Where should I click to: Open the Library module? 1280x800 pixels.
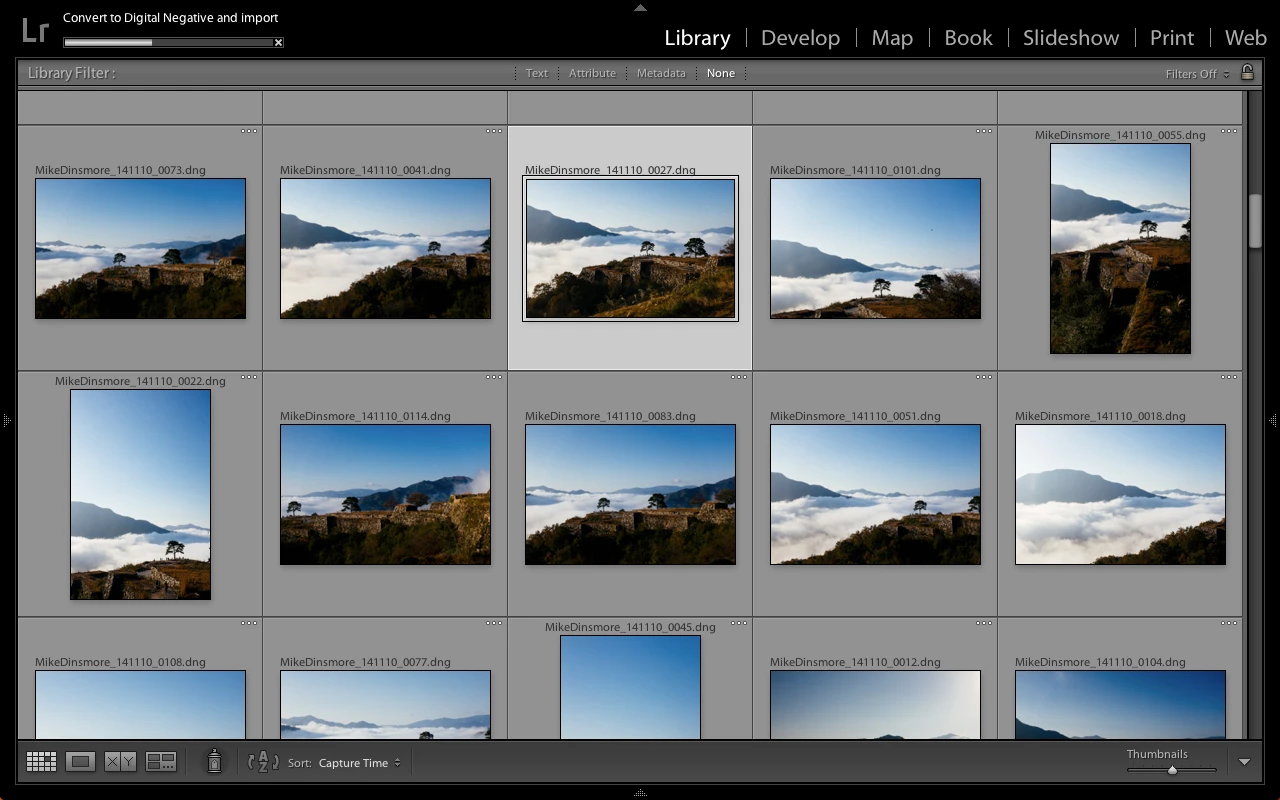tap(697, 38)
